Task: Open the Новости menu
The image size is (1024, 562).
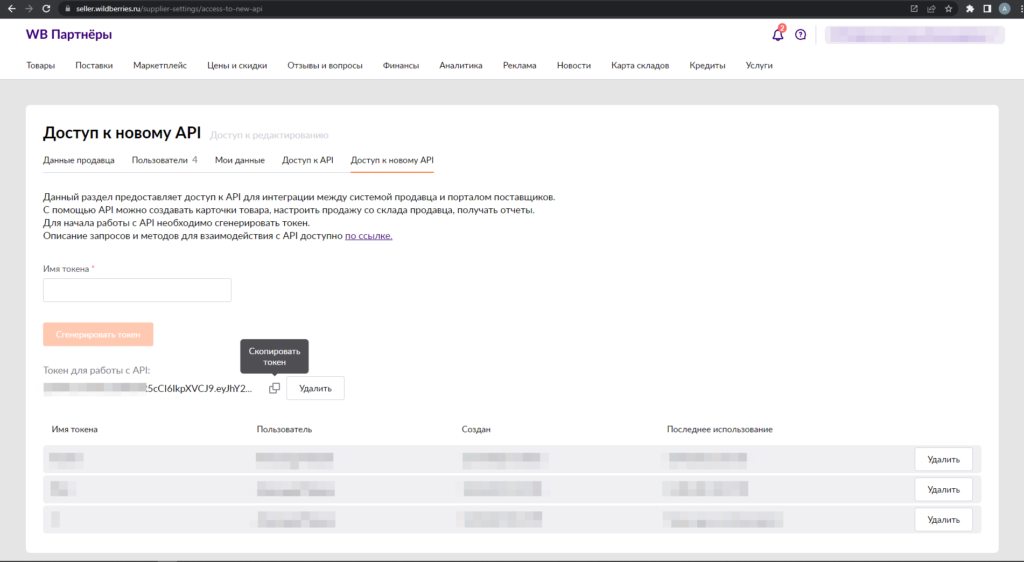Action: tap(574, 65)
